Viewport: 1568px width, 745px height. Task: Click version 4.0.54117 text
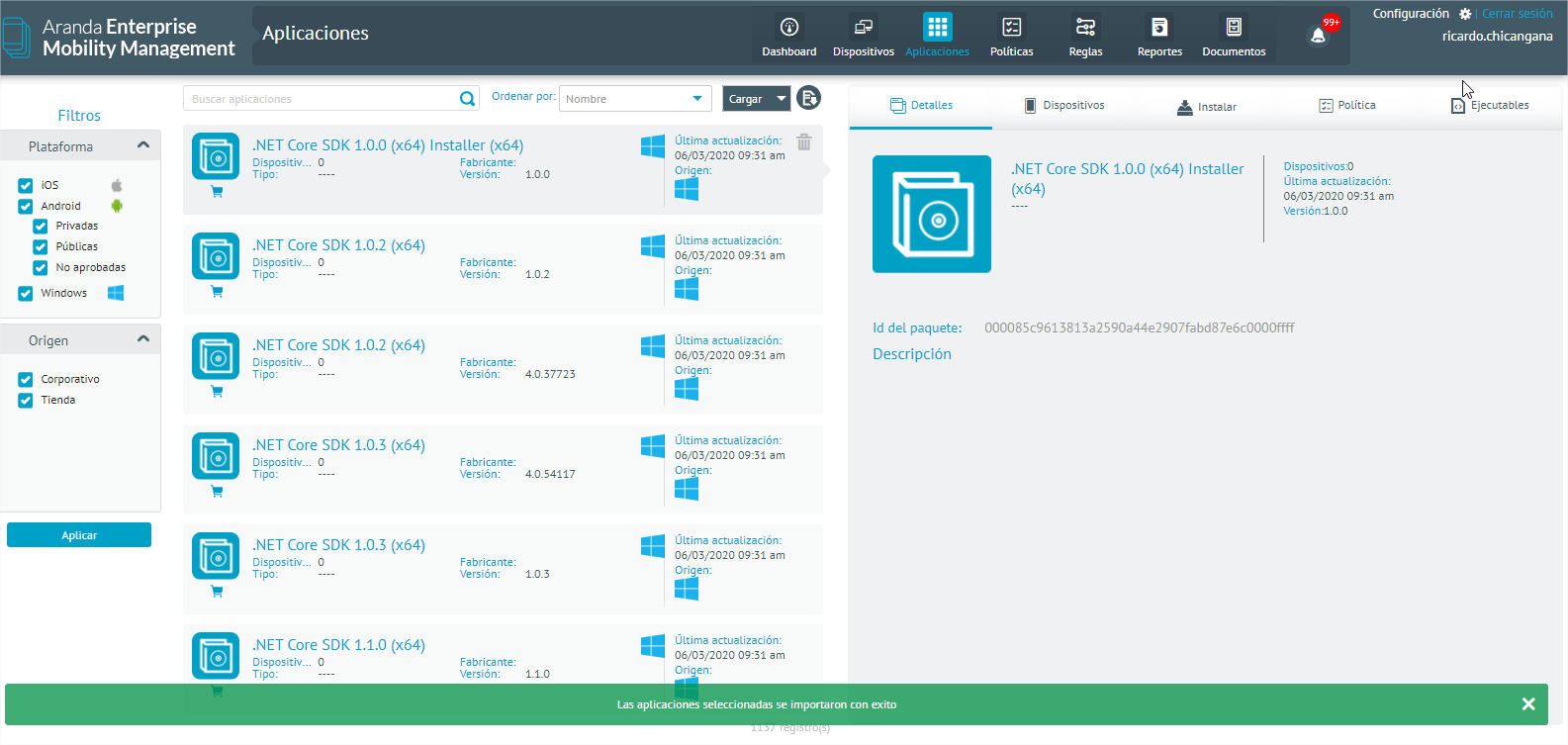click(550, 474)
